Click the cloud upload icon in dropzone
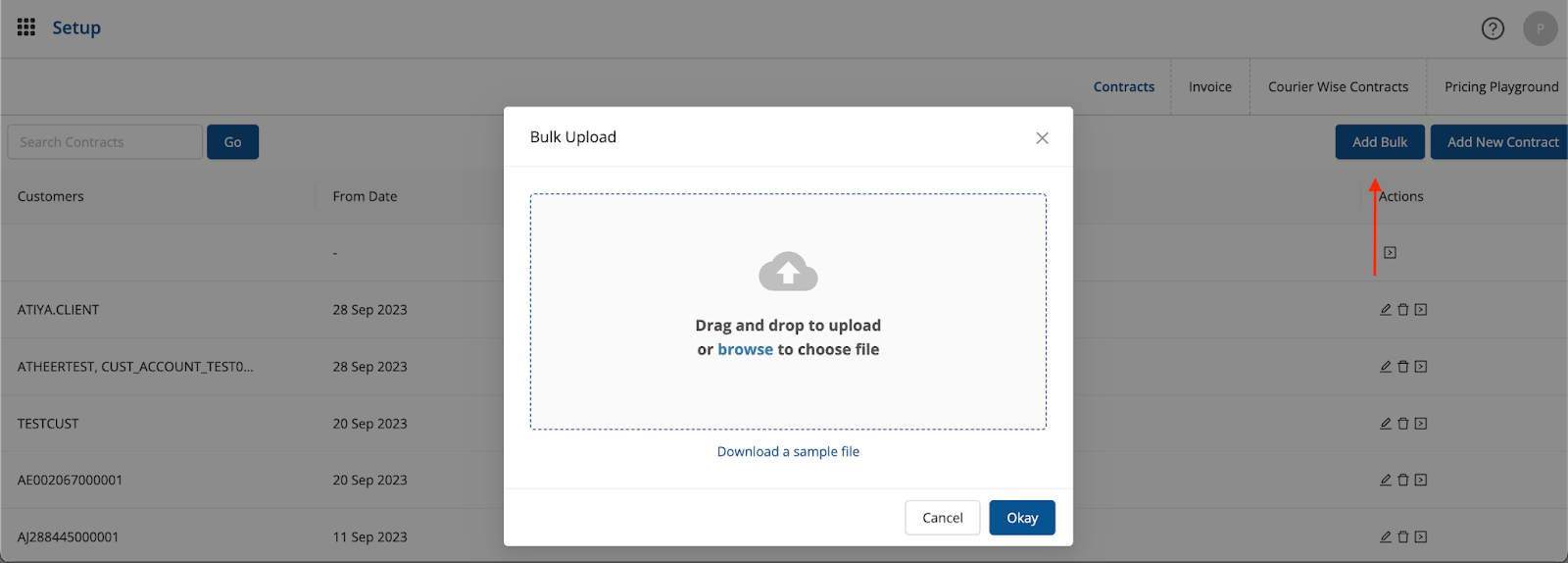Screen dimensions: 1568x563 coord(788,272)
